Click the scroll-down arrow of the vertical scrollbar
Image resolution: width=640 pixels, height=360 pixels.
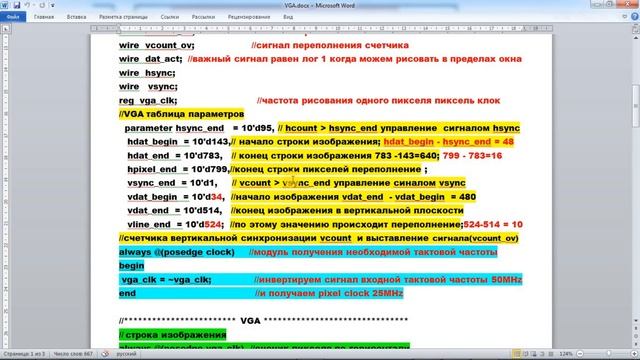(636, 321)
